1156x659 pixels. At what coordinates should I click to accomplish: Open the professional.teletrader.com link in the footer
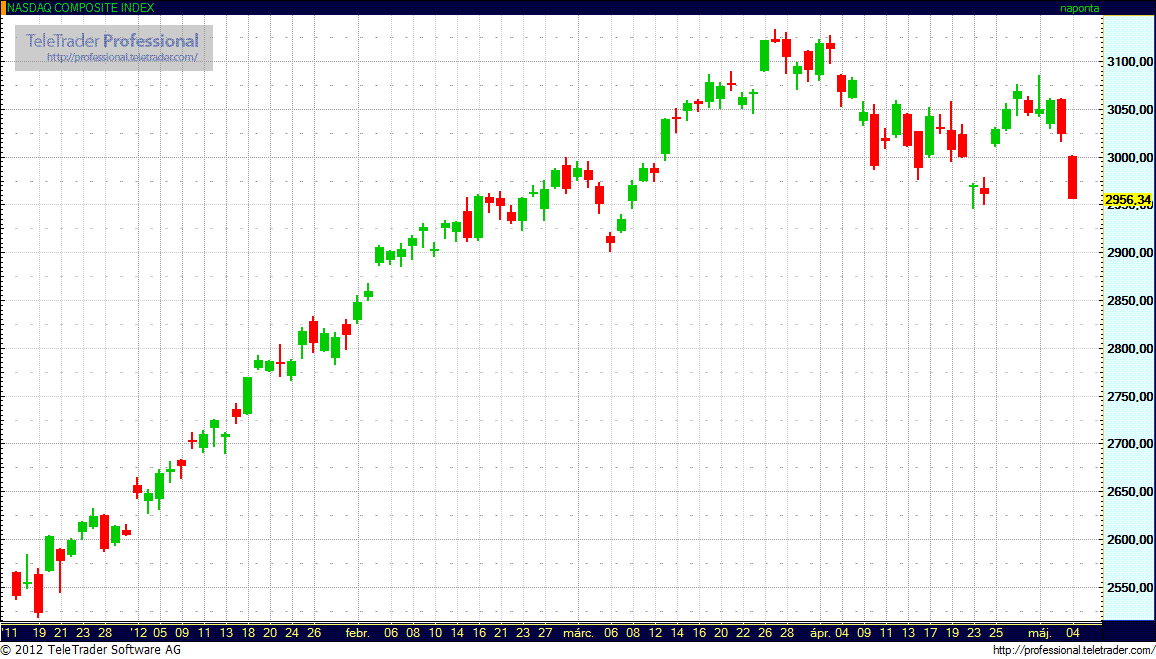coord(1073,650)
